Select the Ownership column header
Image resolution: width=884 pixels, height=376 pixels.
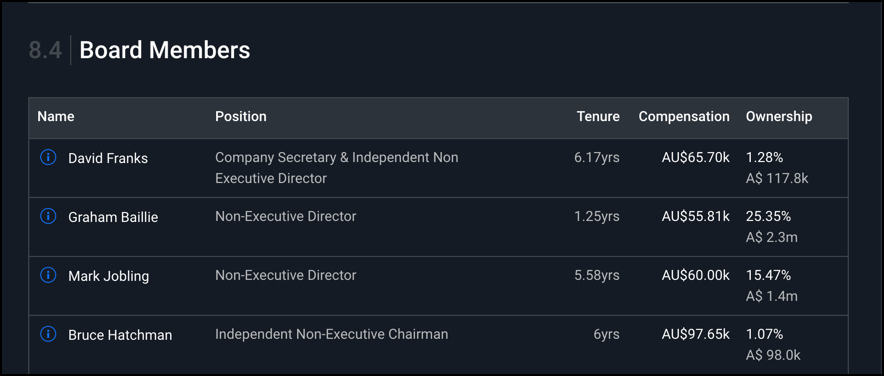click(x=779, y=117)
